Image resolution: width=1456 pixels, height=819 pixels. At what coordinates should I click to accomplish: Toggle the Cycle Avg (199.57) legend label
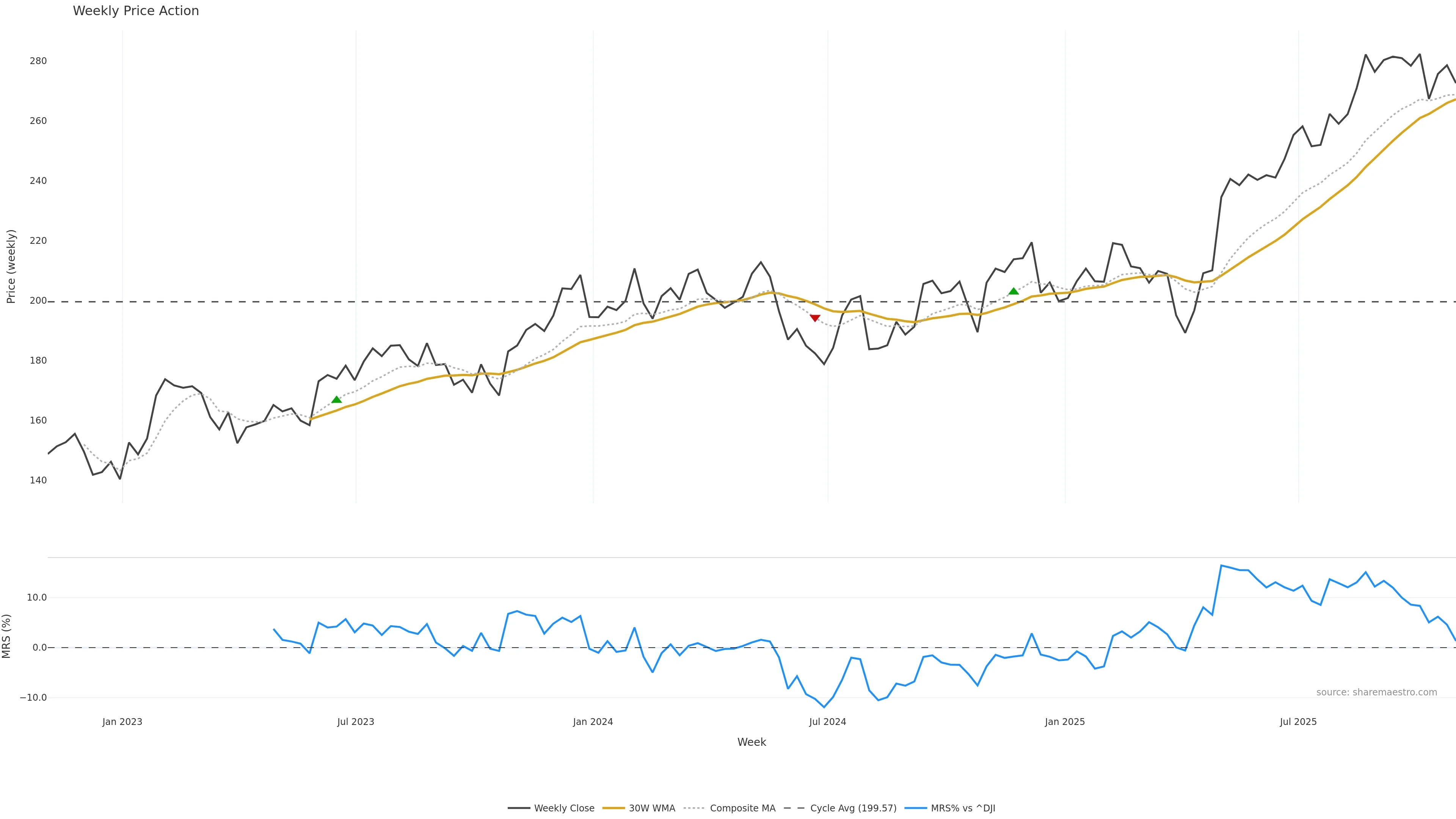click(853, 808)
